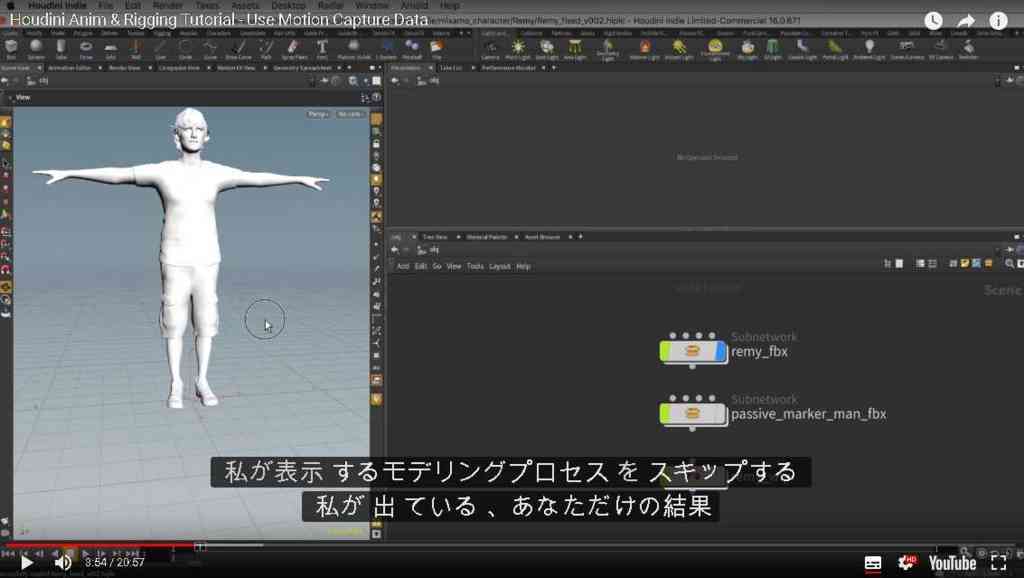
Task: Switch to Animation Editor tab
Action: (x=69, y=67)
